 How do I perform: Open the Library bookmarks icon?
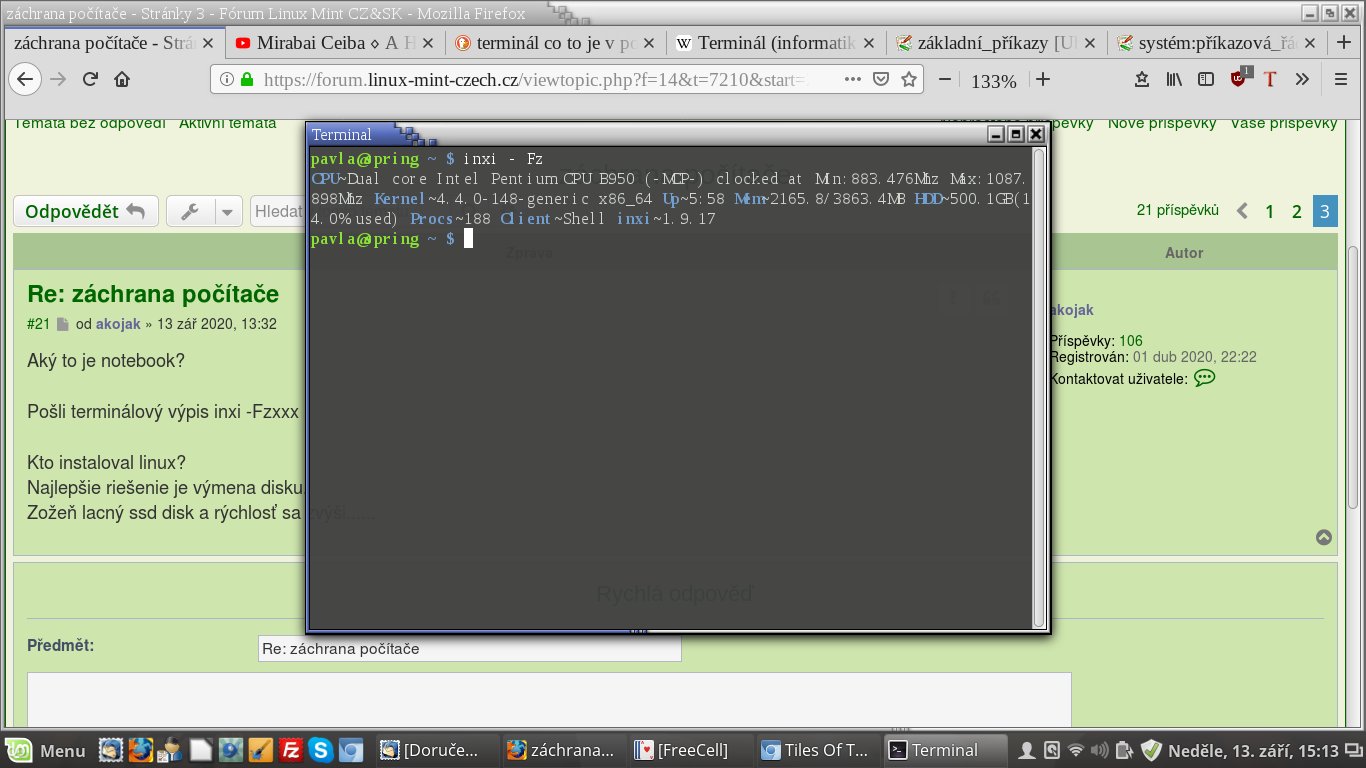tap(1174, 80)
